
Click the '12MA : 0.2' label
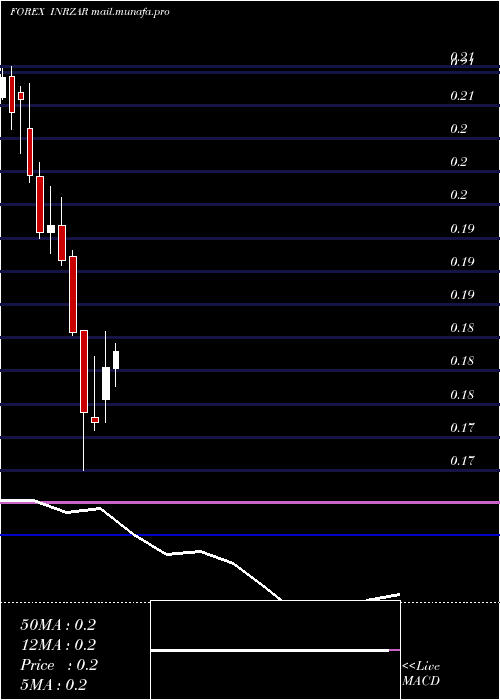[58, 645]
